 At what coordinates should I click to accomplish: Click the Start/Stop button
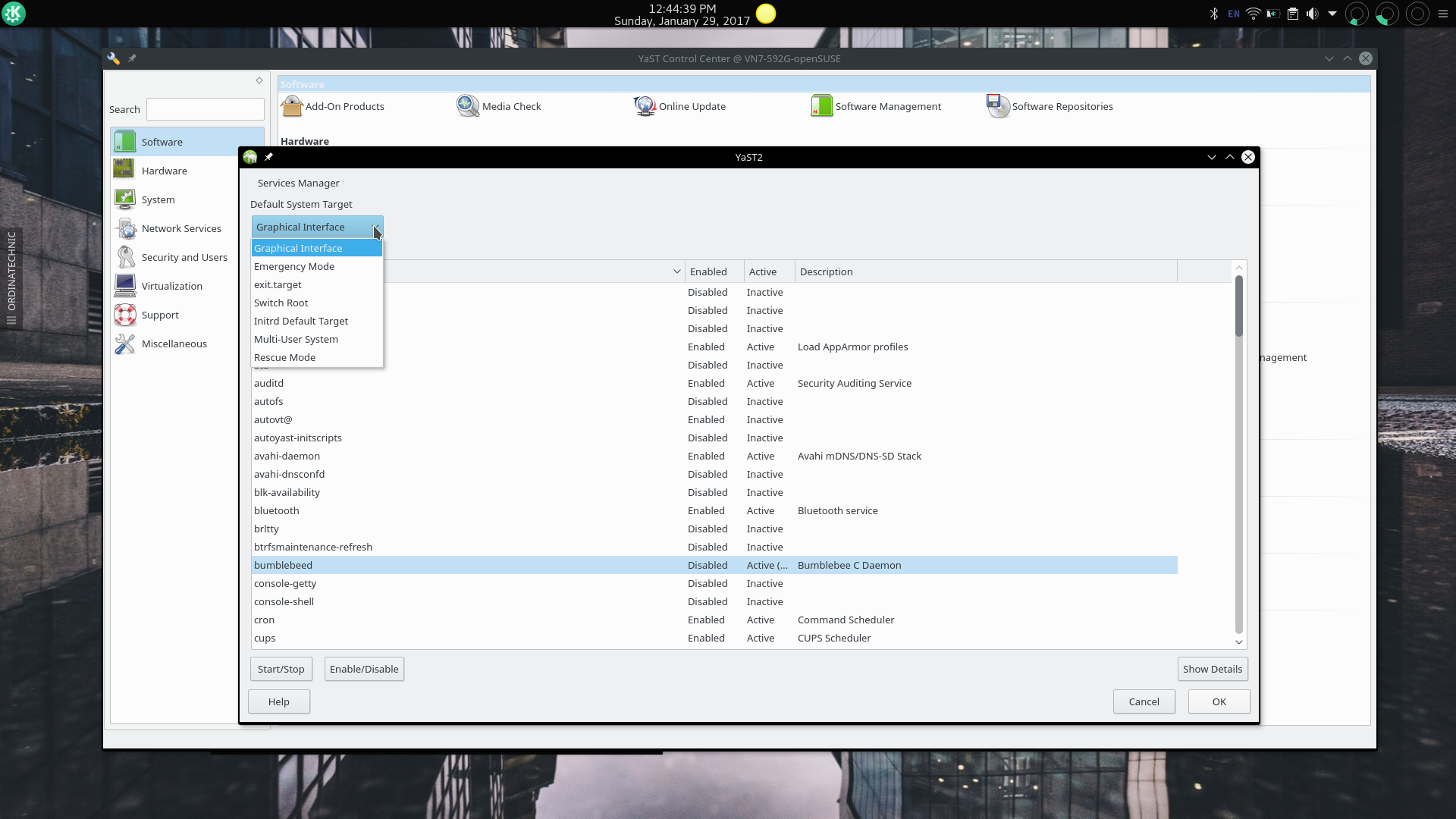(x=281, y=669)
